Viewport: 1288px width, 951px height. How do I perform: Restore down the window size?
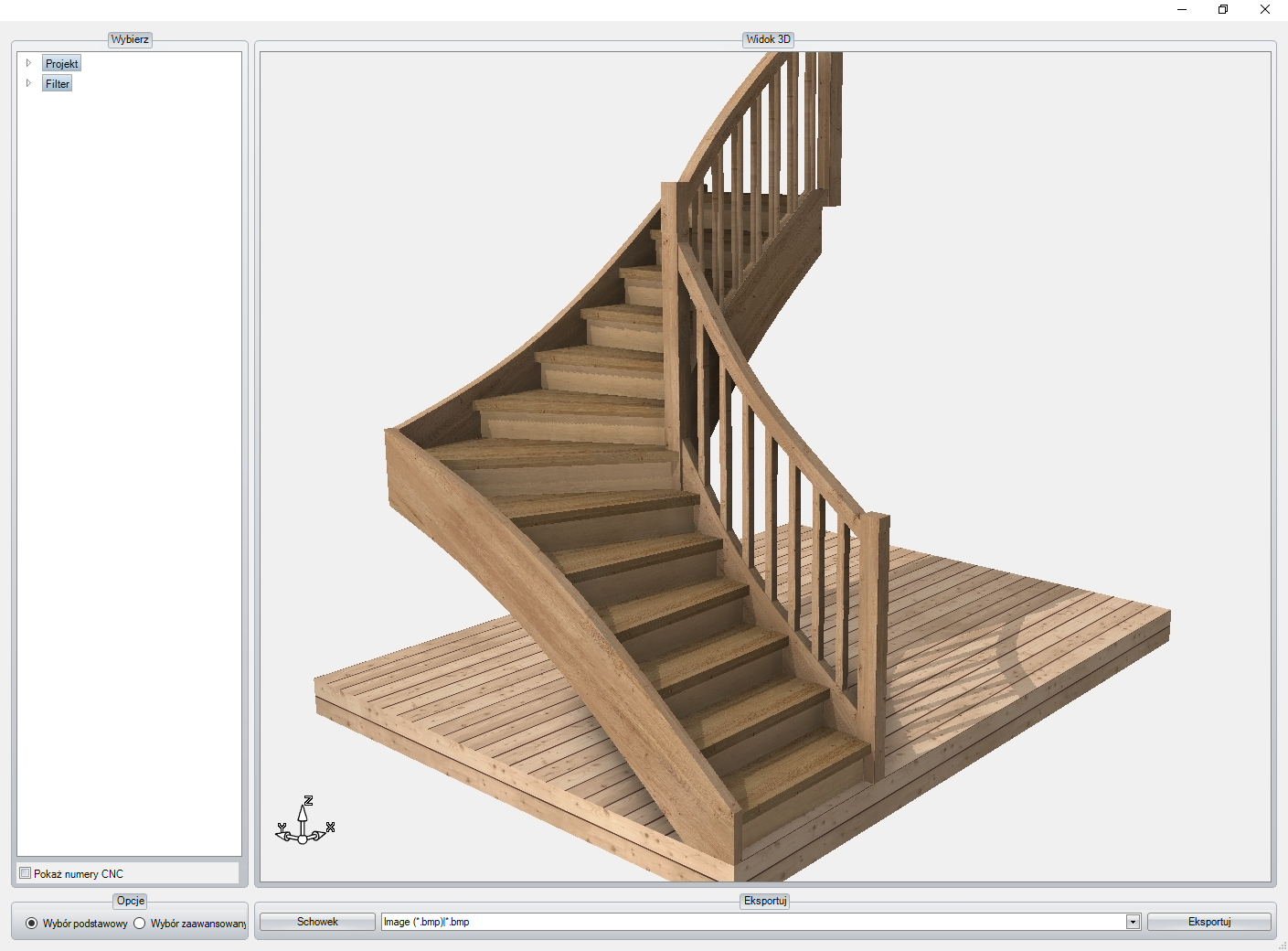pyautogui.click(x=1223, y=9)
